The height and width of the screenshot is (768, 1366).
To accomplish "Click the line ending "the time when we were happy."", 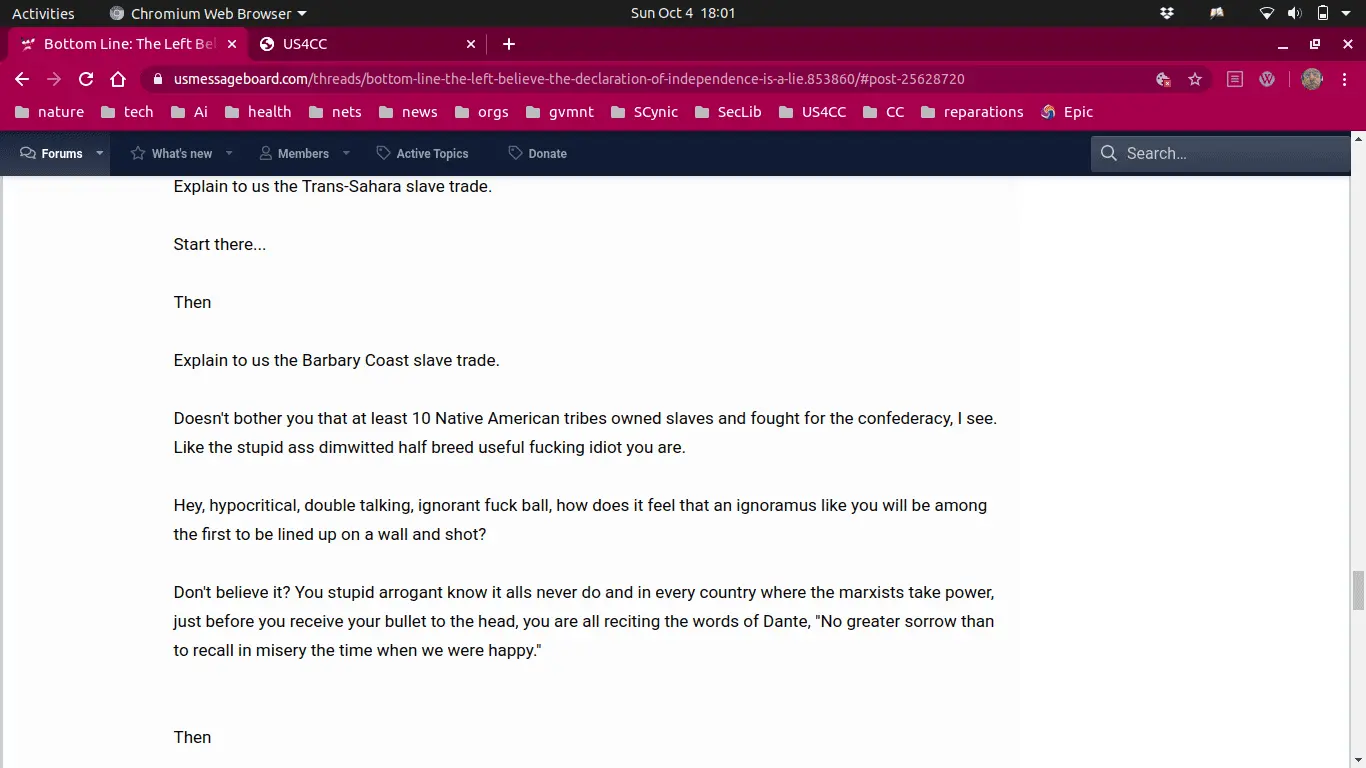I will [x=357, y=650].
